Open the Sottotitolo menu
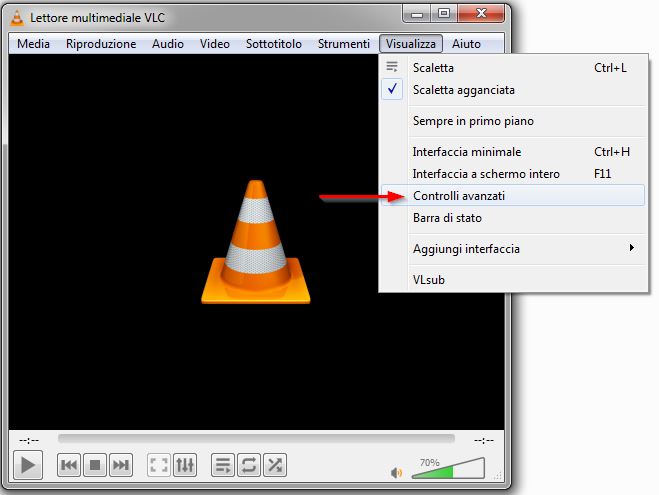Image resolution: width=659 pixels, height=495 pixels. pos(274,44)
